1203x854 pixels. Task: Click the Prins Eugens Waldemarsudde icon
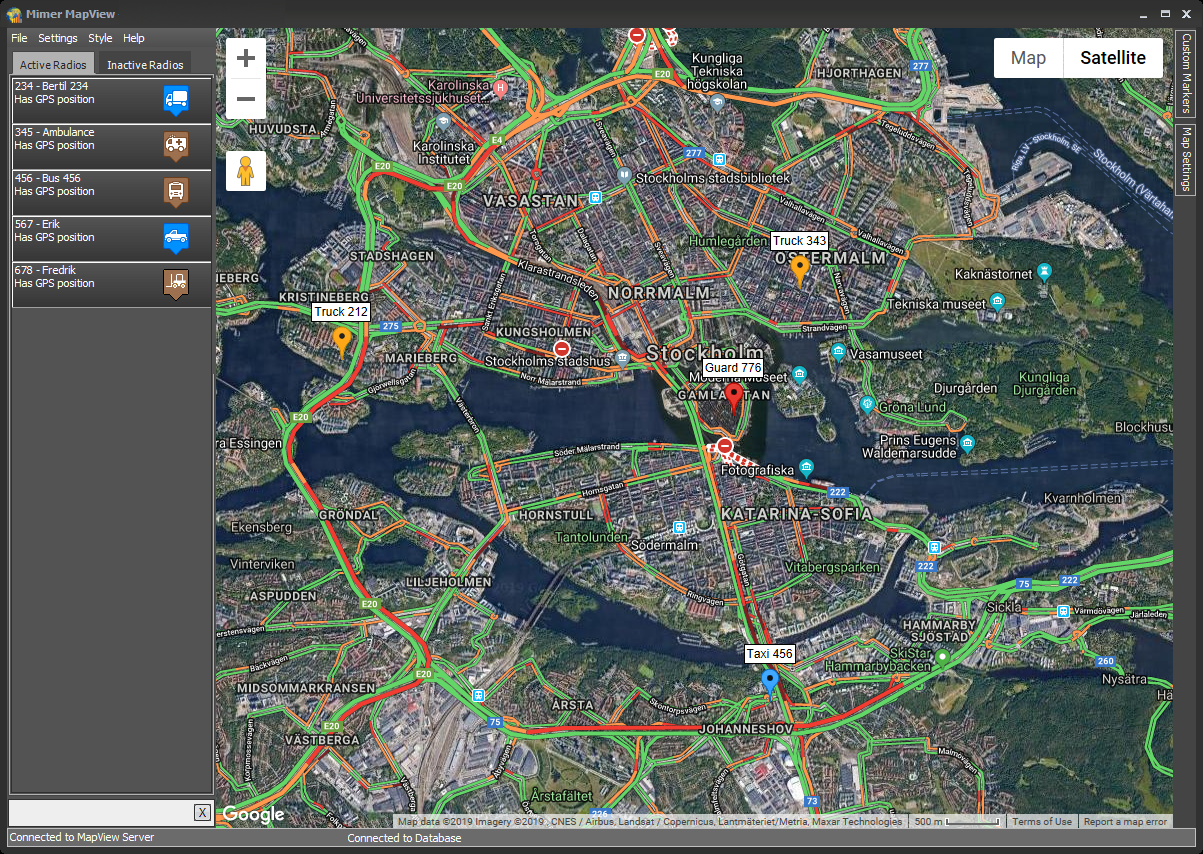tap(967, 443)
